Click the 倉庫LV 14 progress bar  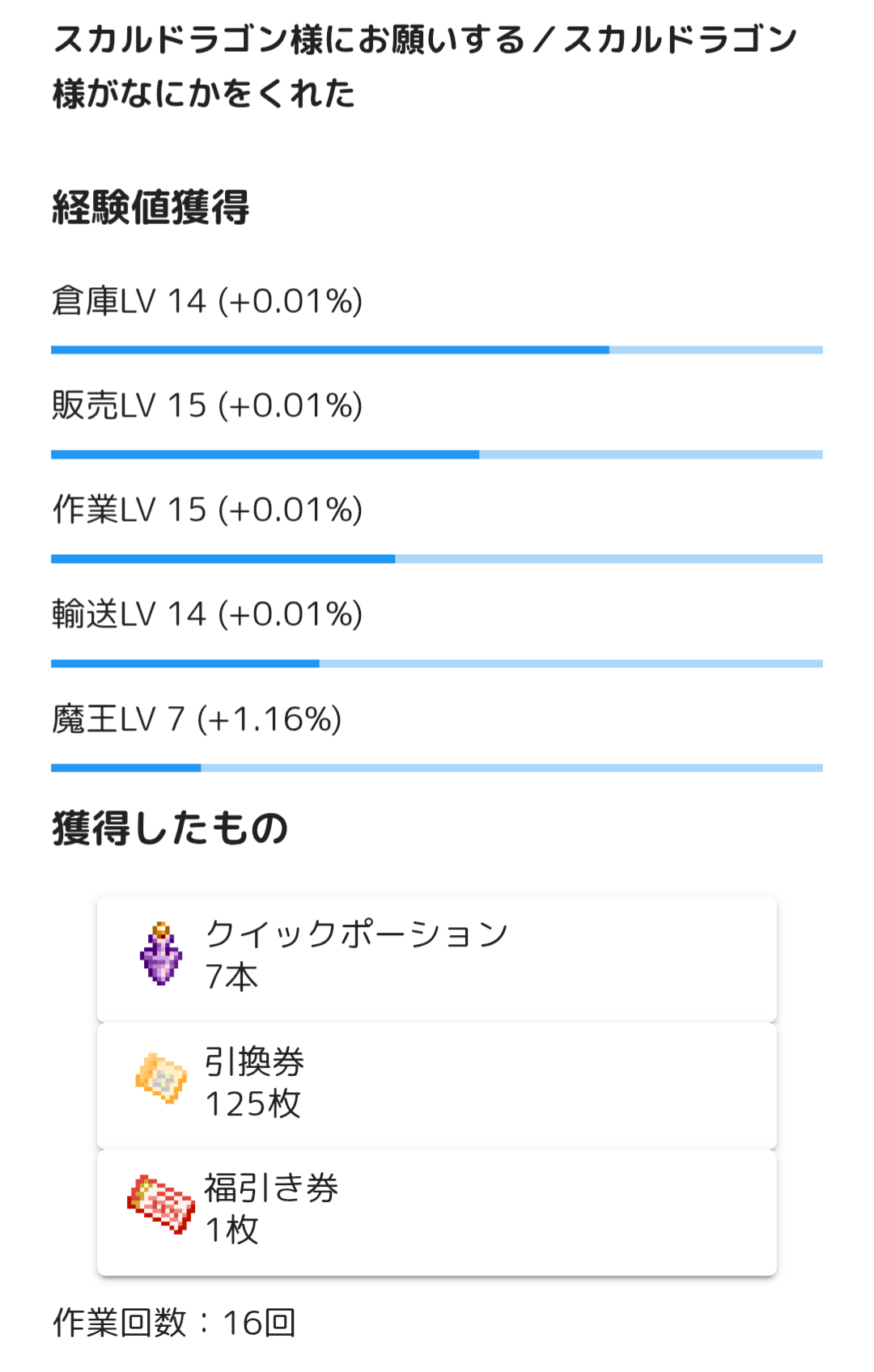pyautogui.click(x=437, y=350)
